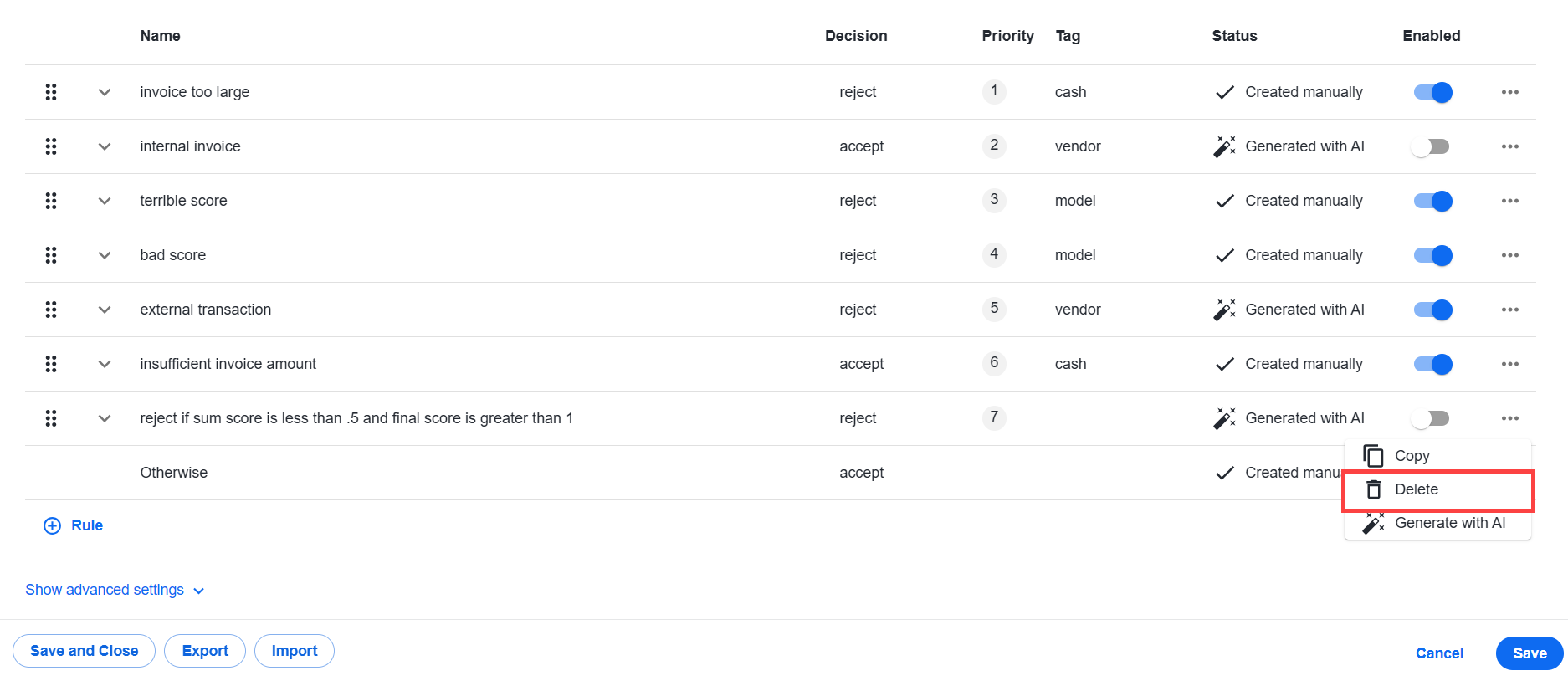The height and width of the screenshot is (686, 1568).
Task: Open more options for internal invoice rule
Action: (1509, 146)
